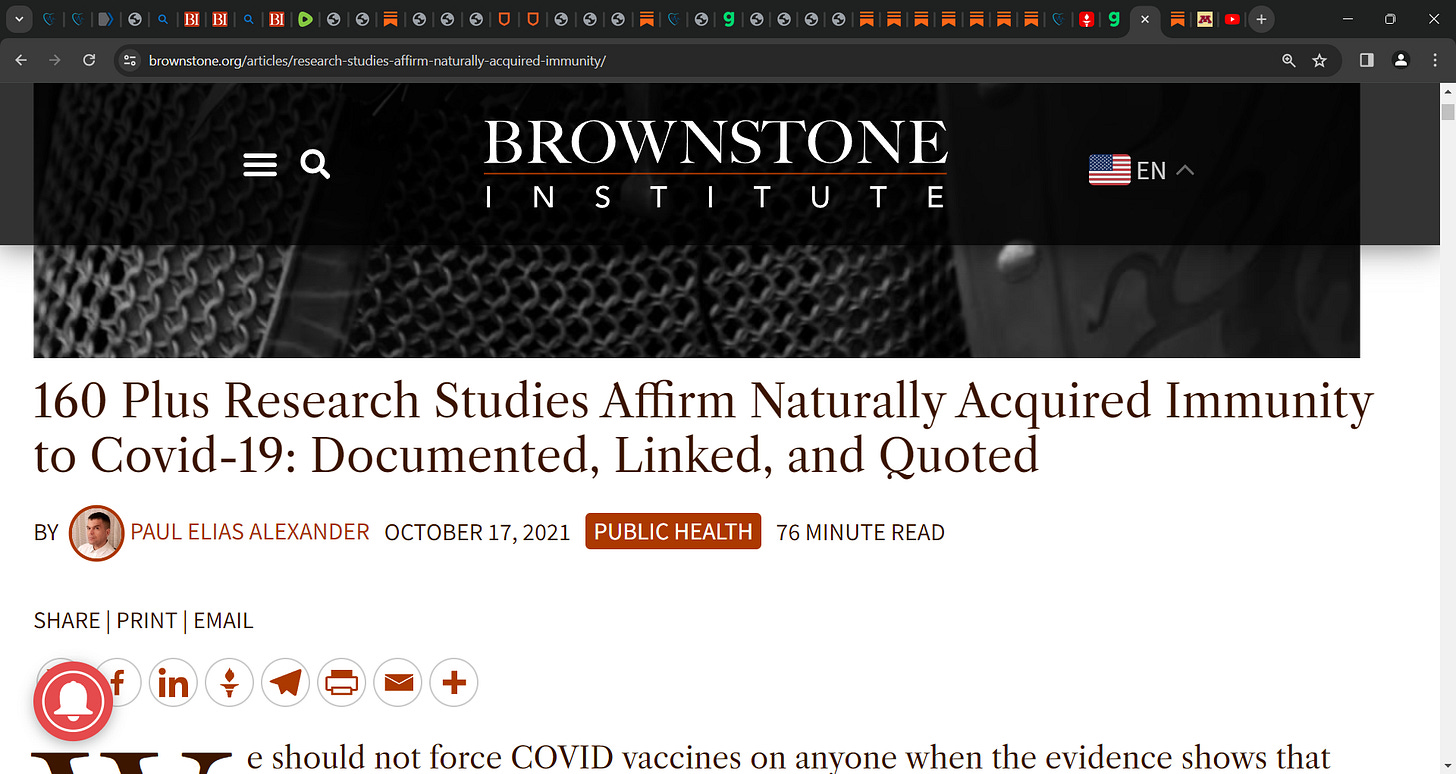Share the article on LinkedIn
The image size is (1456, 774).
coord(174,684)
